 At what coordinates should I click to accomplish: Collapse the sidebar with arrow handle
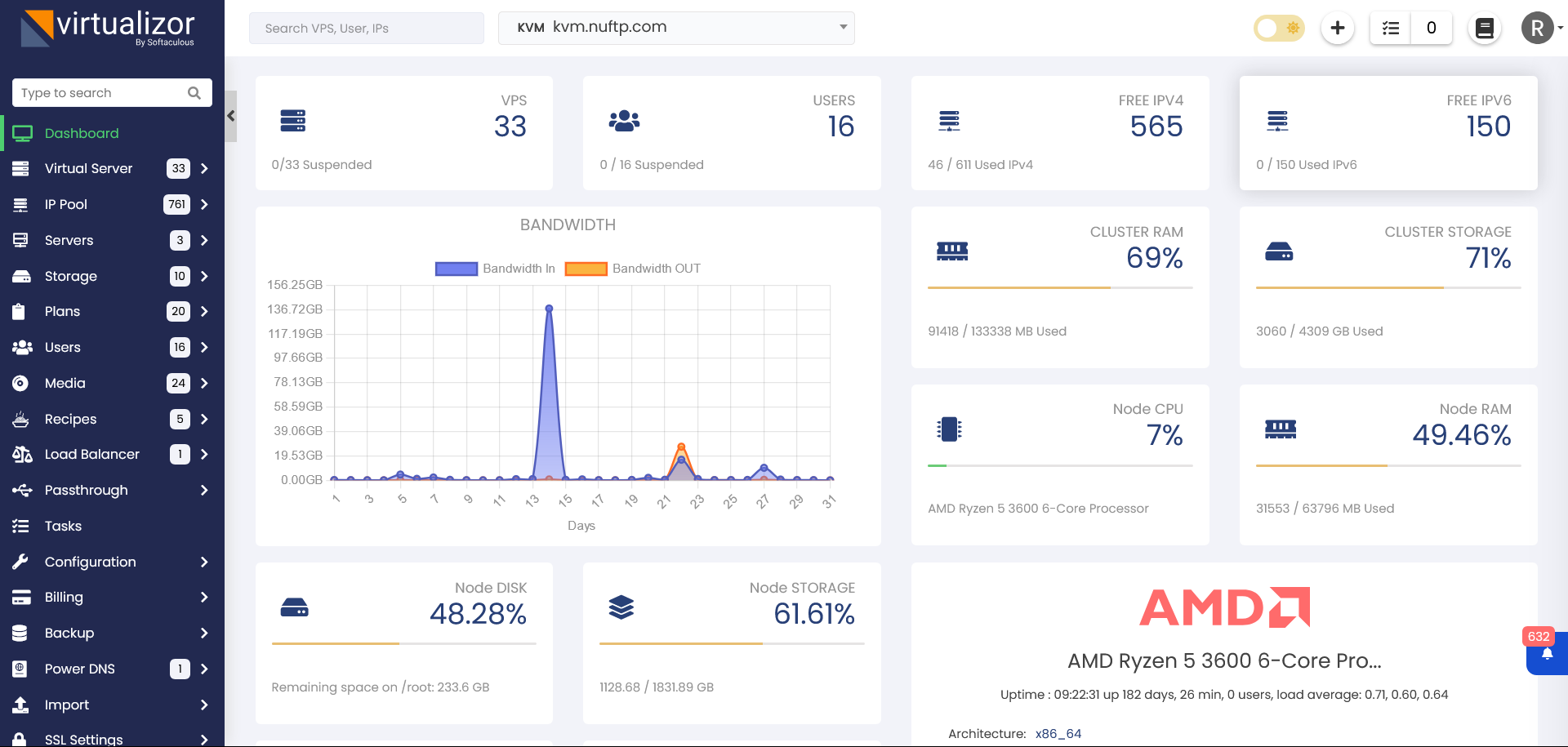(231, 116)
